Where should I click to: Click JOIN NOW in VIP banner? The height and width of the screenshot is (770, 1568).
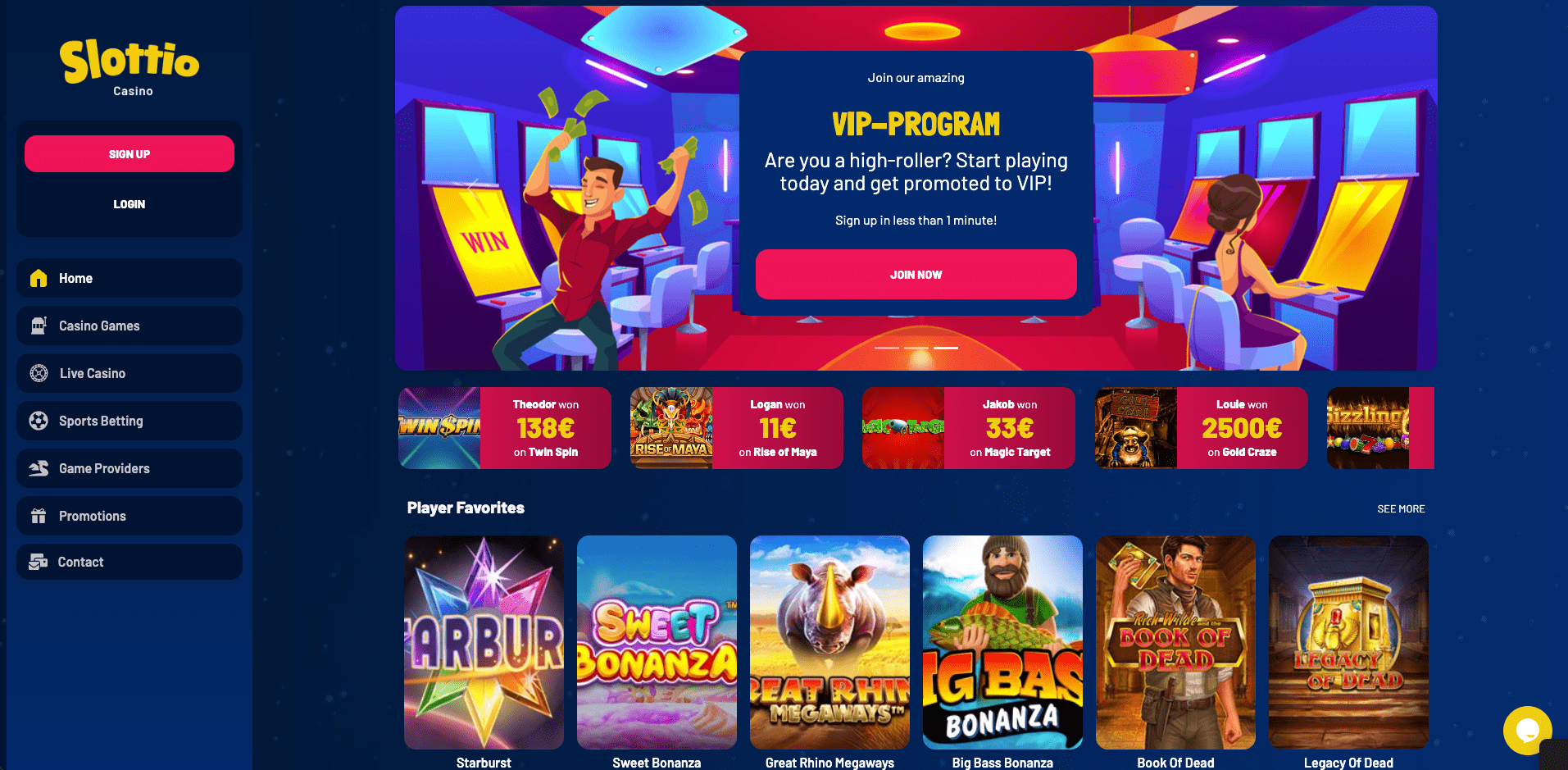[x=916, y=275]
